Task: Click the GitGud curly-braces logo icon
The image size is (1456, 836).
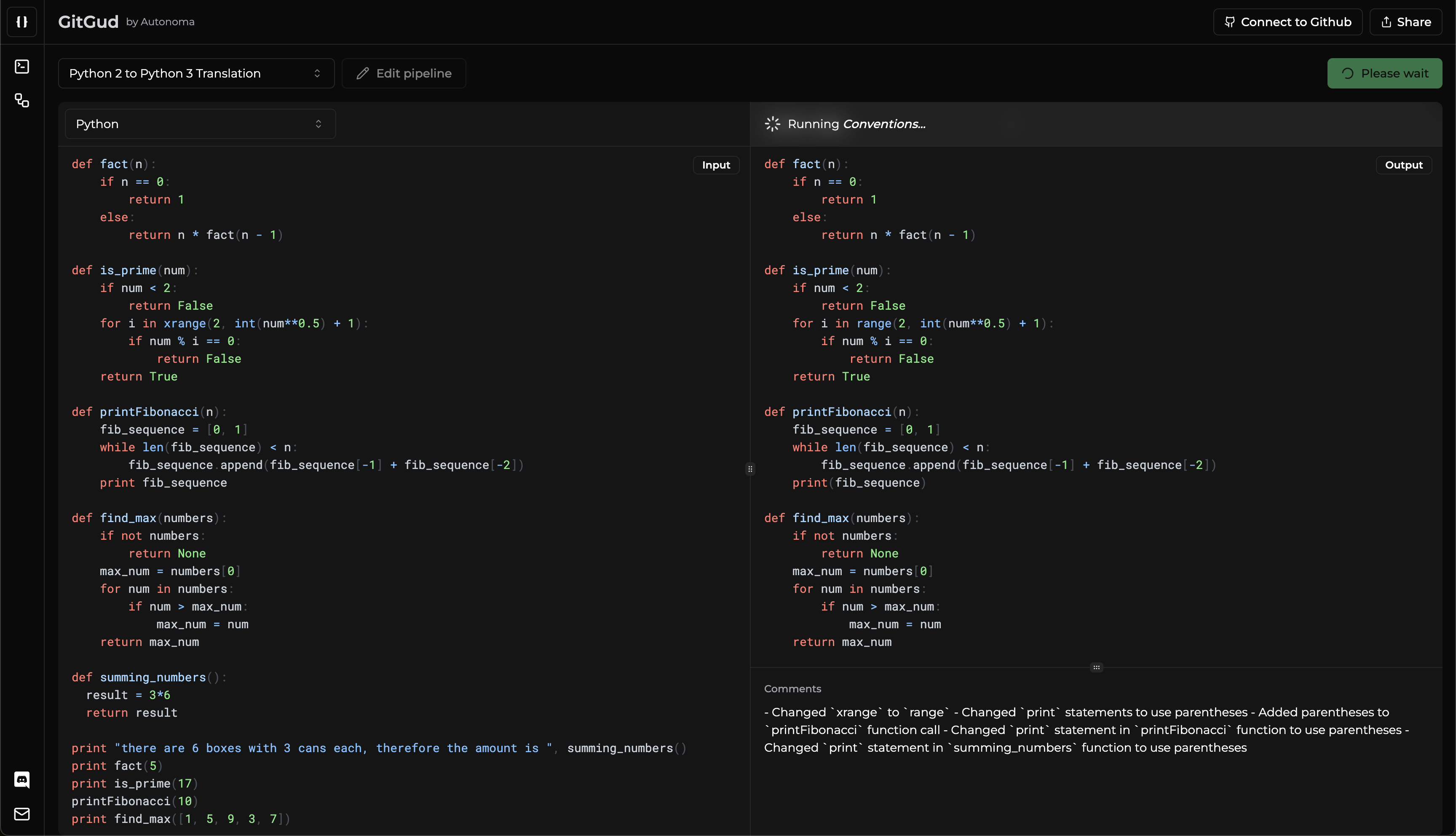Action: (x=22, y=22)
